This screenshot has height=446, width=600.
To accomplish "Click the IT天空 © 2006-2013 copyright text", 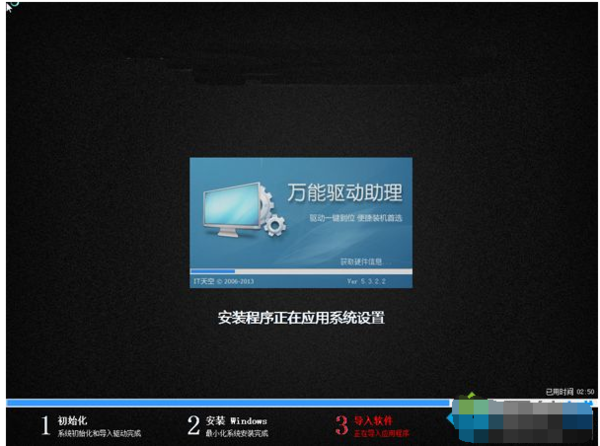I will (x=223, y=282).
